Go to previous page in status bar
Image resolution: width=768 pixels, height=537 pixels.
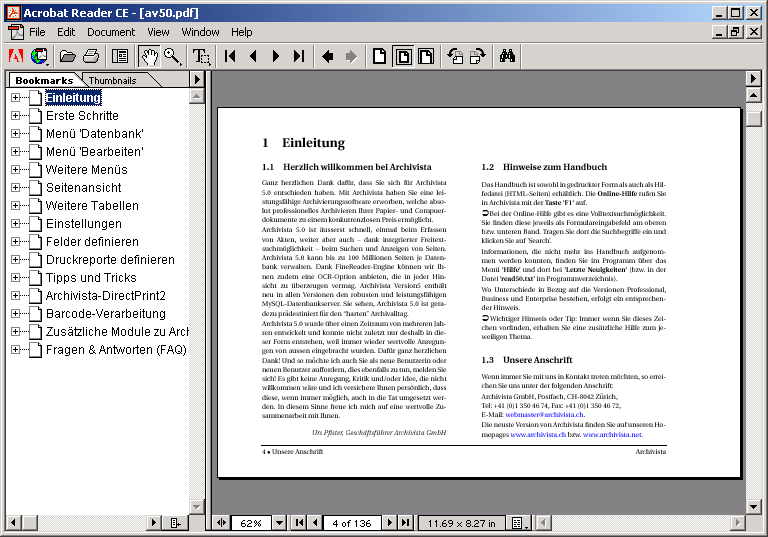pos(315,523)
